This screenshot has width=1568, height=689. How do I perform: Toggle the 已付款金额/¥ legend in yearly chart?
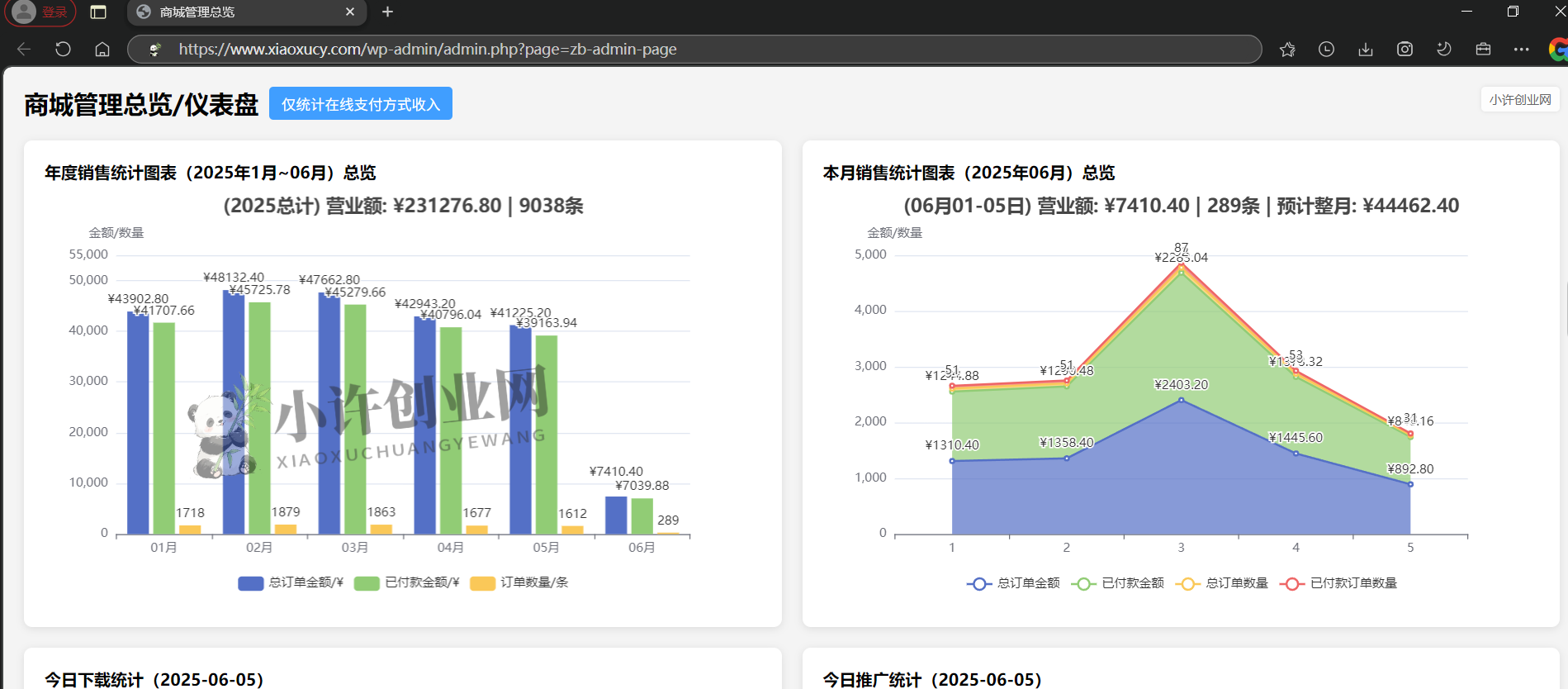coord(407,582)
